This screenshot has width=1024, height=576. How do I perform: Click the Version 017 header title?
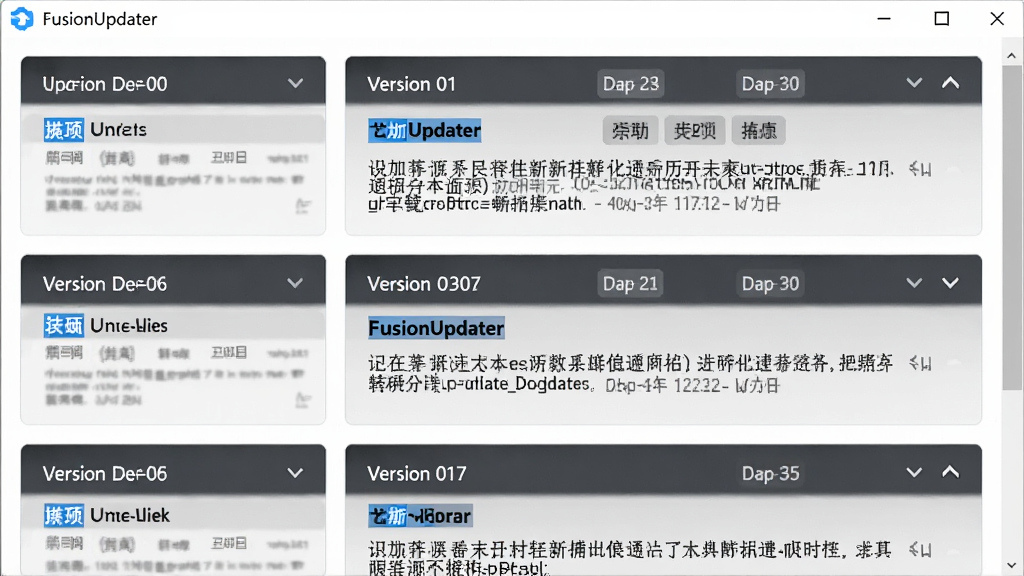417,473
